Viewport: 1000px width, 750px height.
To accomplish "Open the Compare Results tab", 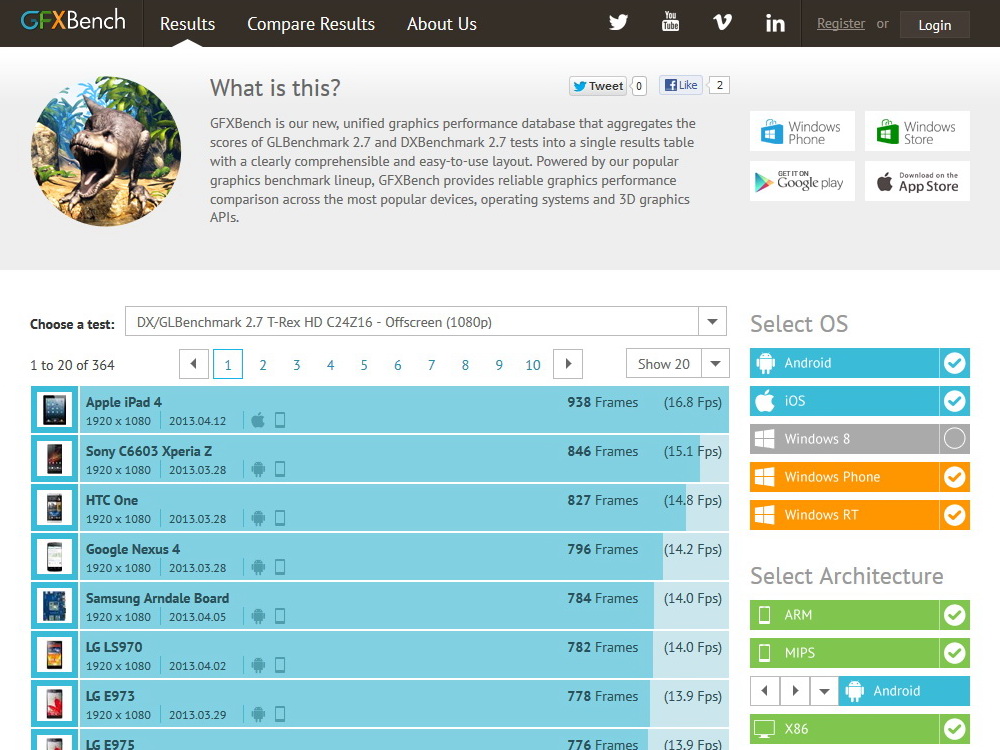I will (311, 24).
